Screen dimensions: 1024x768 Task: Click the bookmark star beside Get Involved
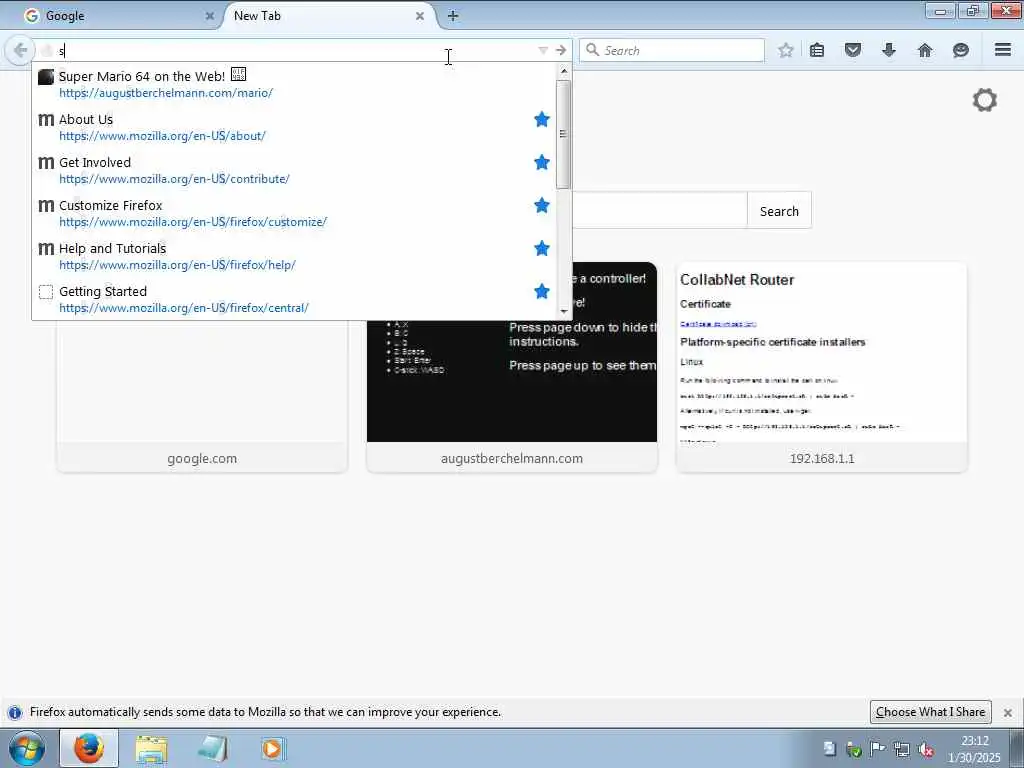coord(541,163)
